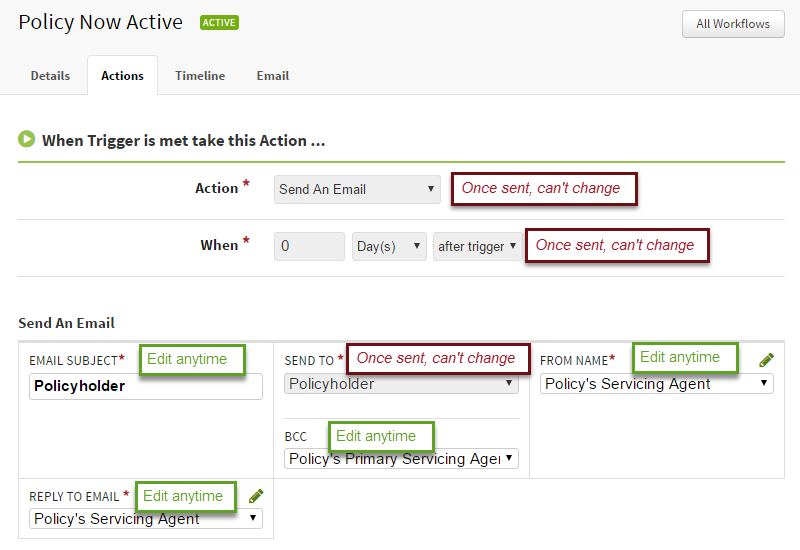
Task: Open the BCC Policy's Primary Servicing Agent dropdown
Action: click(401, 459)
